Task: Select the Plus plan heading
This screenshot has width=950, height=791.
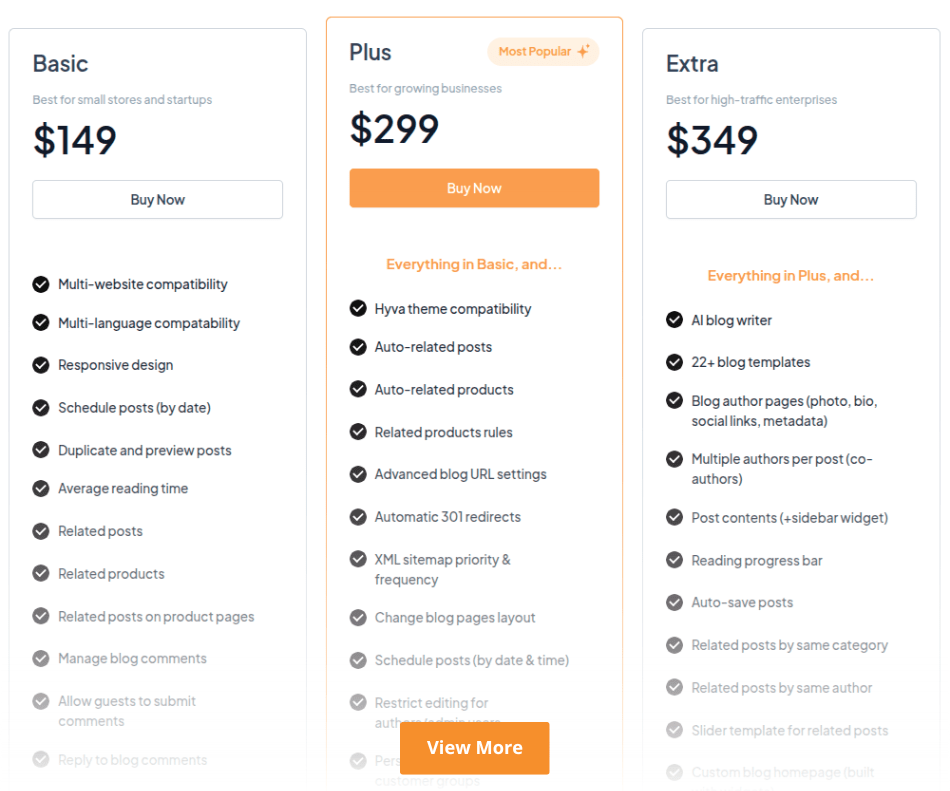Action: click(370, 52)
